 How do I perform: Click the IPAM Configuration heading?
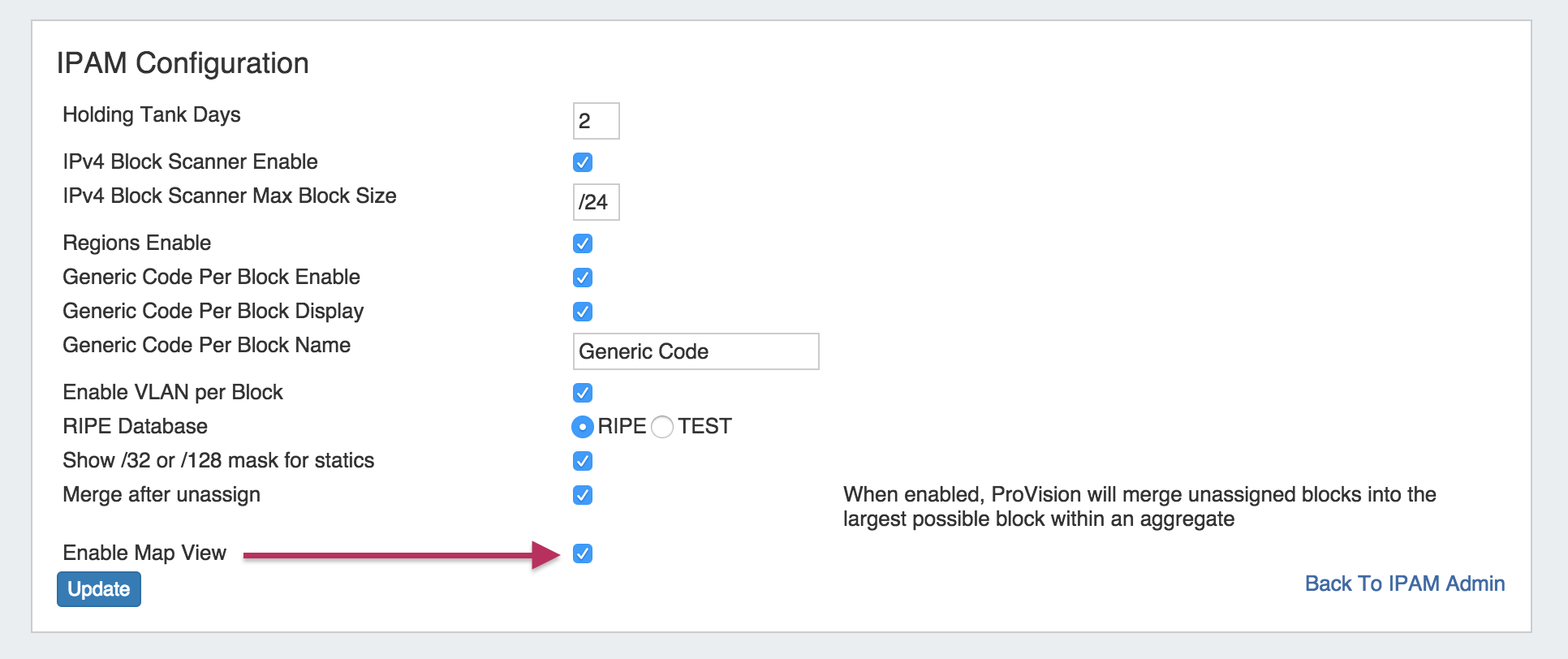(183, 63)
